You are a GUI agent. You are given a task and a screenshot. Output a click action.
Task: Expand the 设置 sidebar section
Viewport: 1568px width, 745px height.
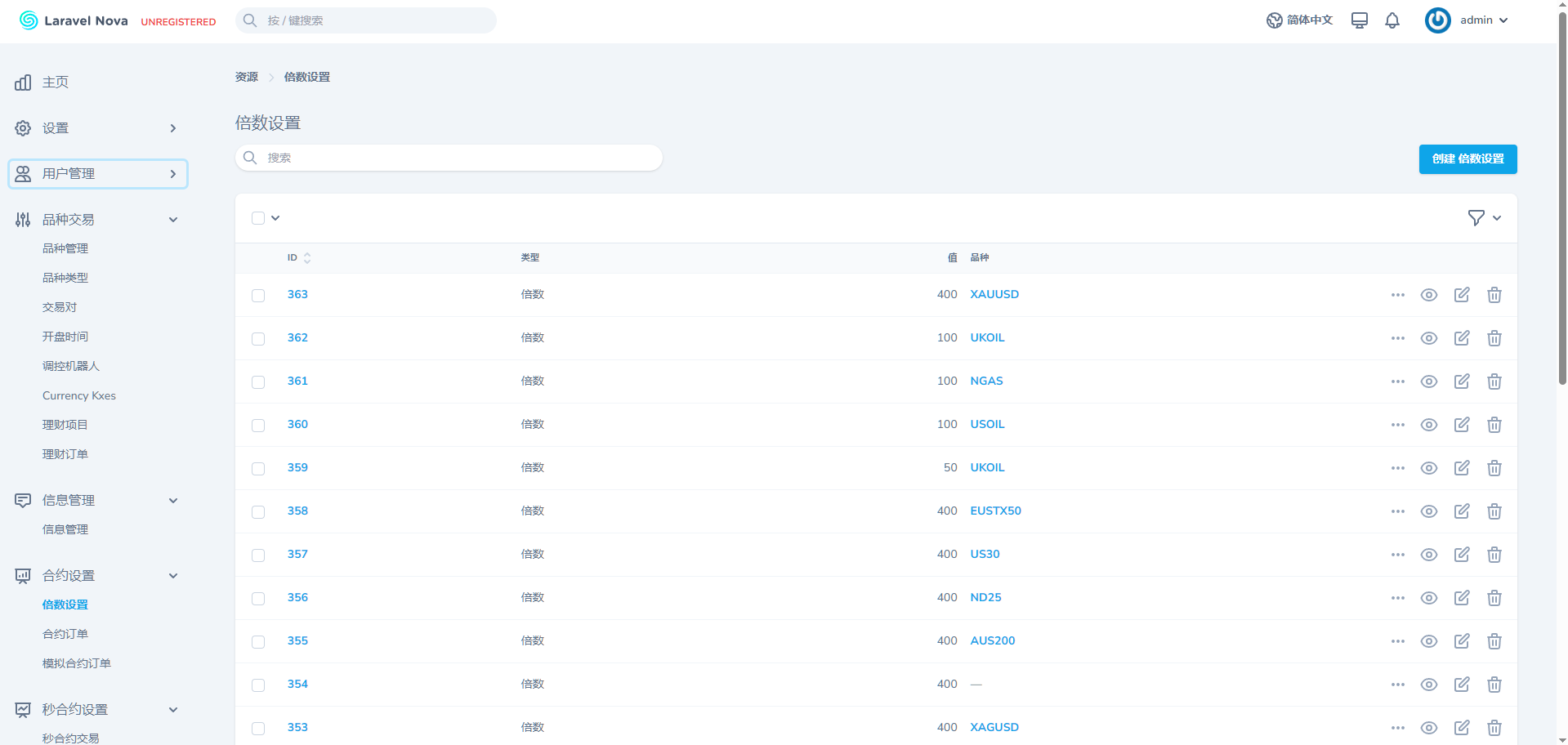pyautogui.click(x=98, y=128)
